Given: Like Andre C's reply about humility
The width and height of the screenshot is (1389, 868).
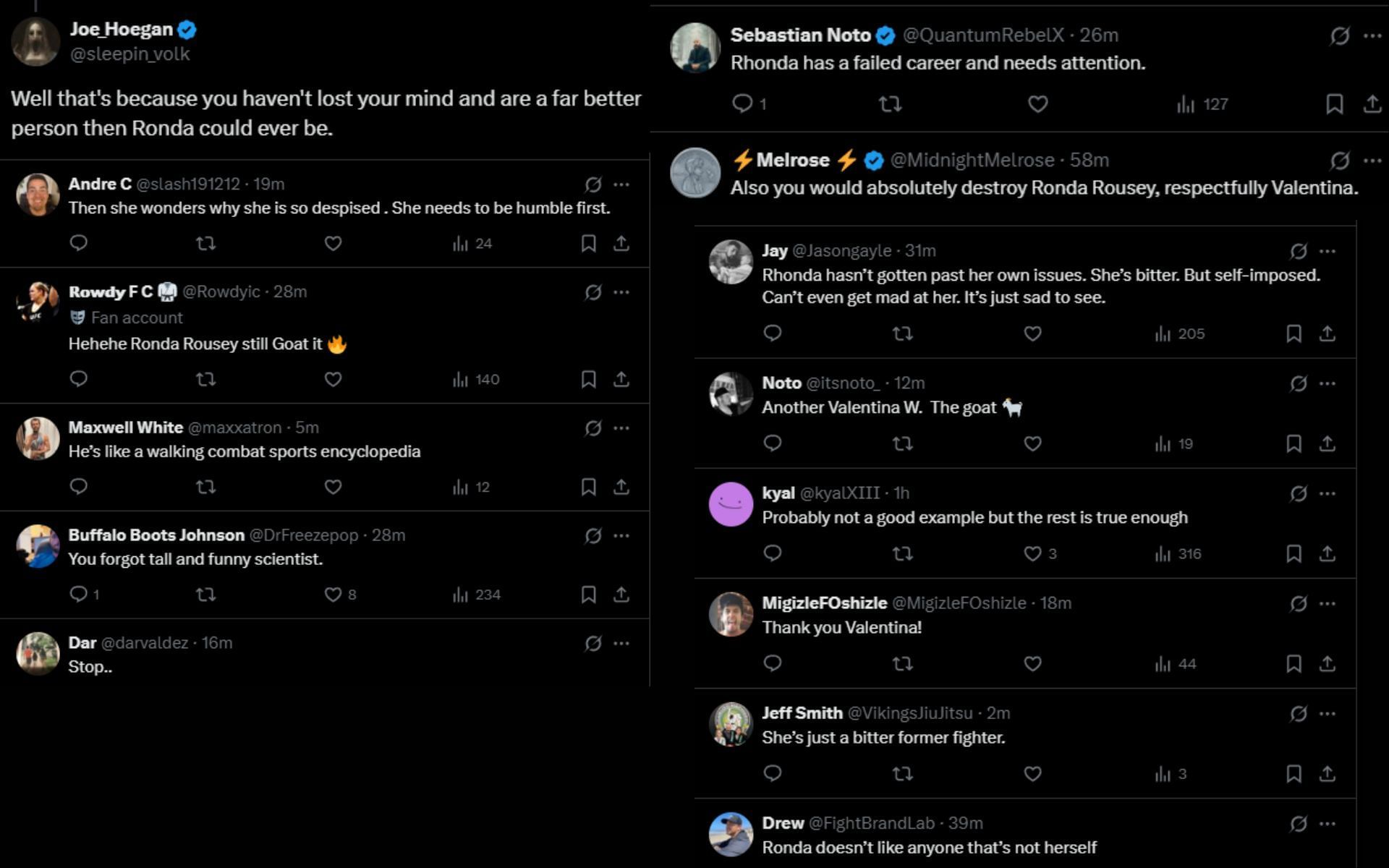Looking at the screenshot, I should [333, 244].
